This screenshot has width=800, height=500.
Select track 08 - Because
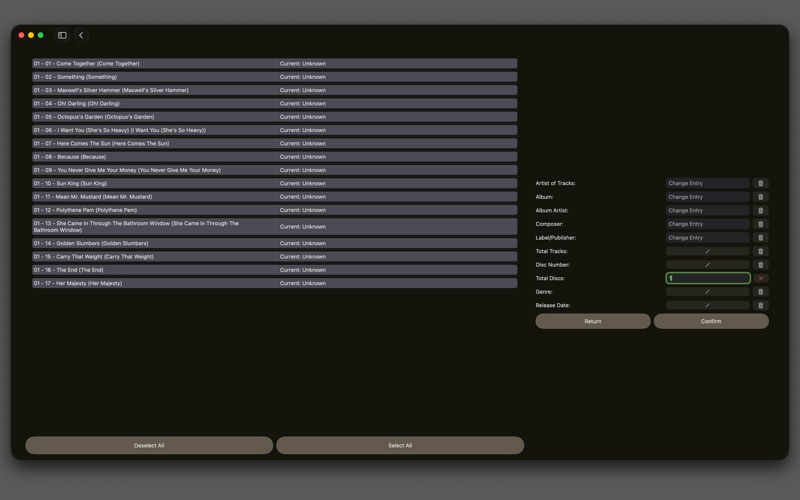pos(274,157)
